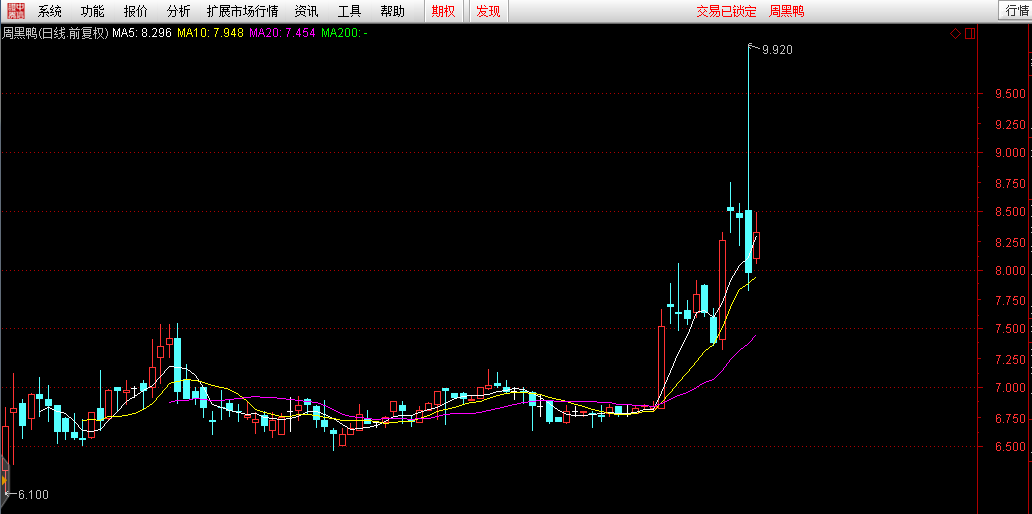Screen dimensions: 1032x514
Task: Open the 资讯 menu
Action: pos(306,11)
